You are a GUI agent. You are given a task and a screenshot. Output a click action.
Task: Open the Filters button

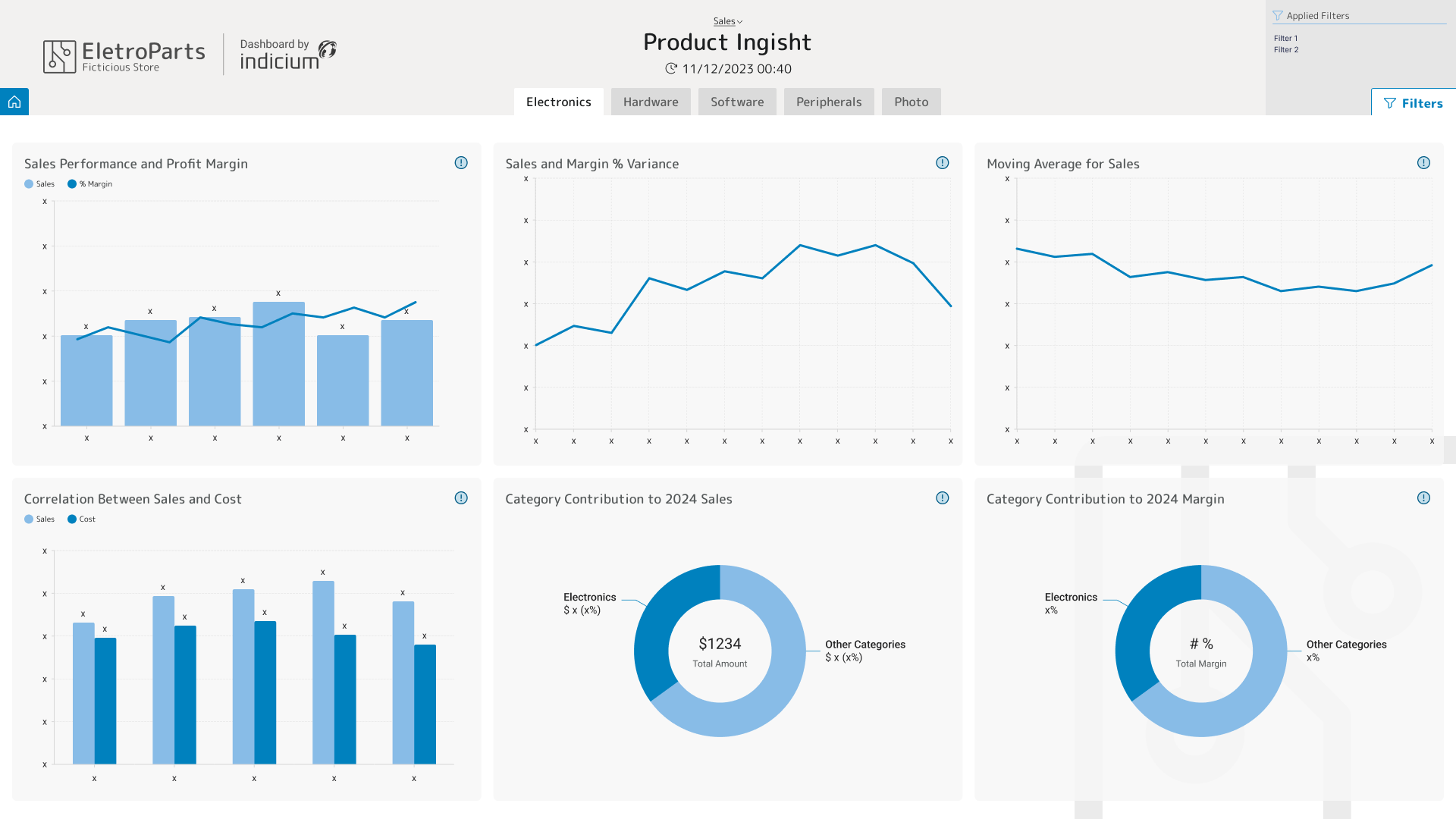pos(1414,102)
